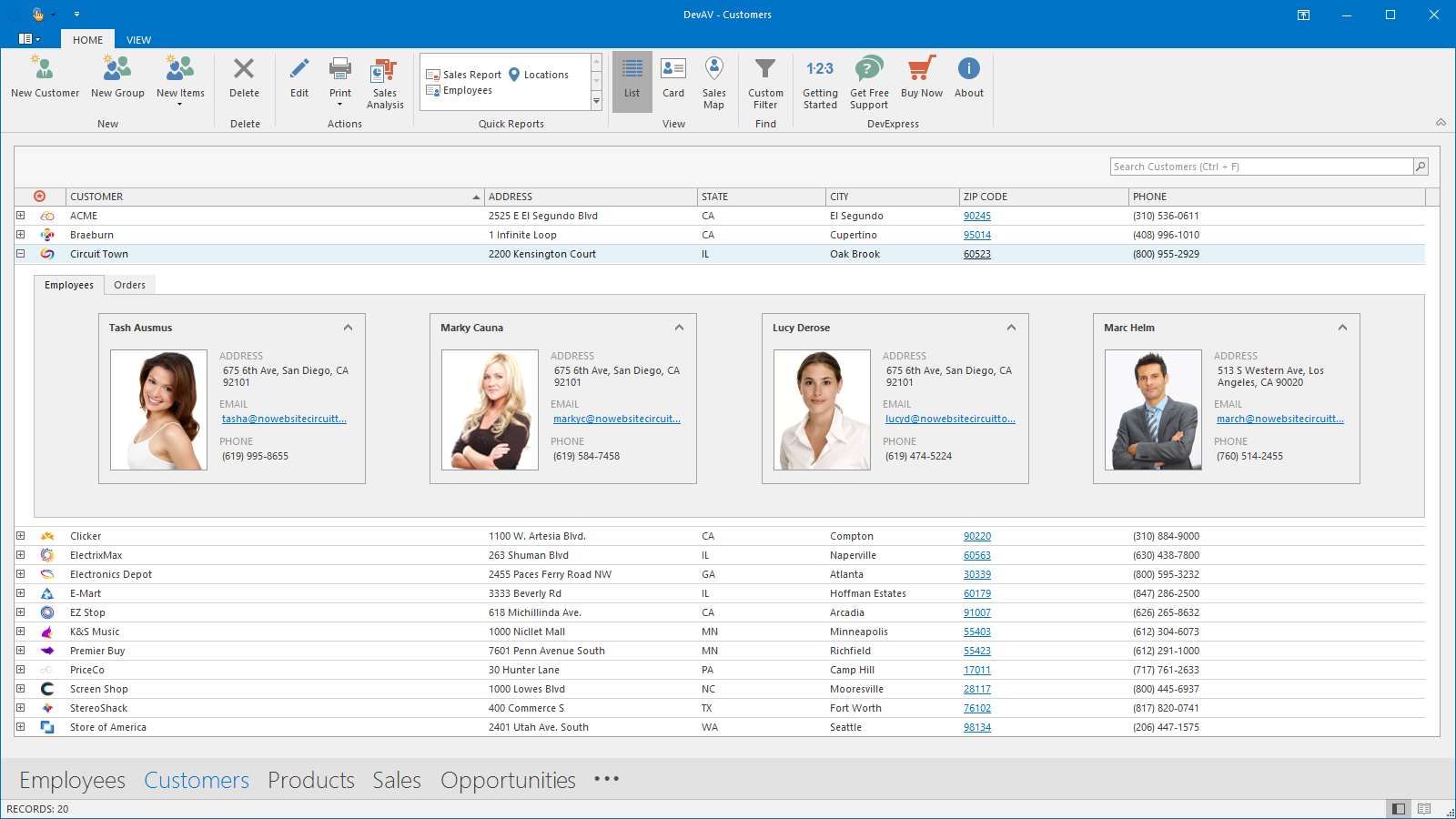Switch to the Orders tab
1456x819 pixels.
[x=129, y=285]
